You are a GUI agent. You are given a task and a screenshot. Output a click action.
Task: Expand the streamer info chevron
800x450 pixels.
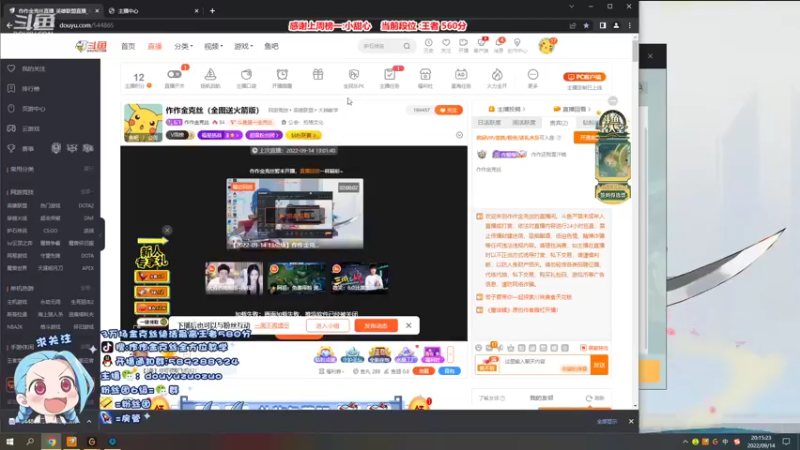click(x=459, y=135)
